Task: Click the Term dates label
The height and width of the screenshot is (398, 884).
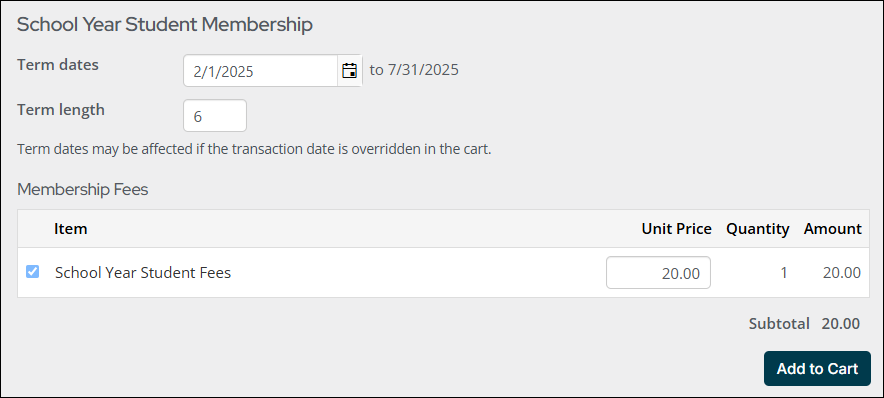Action: 58,65
